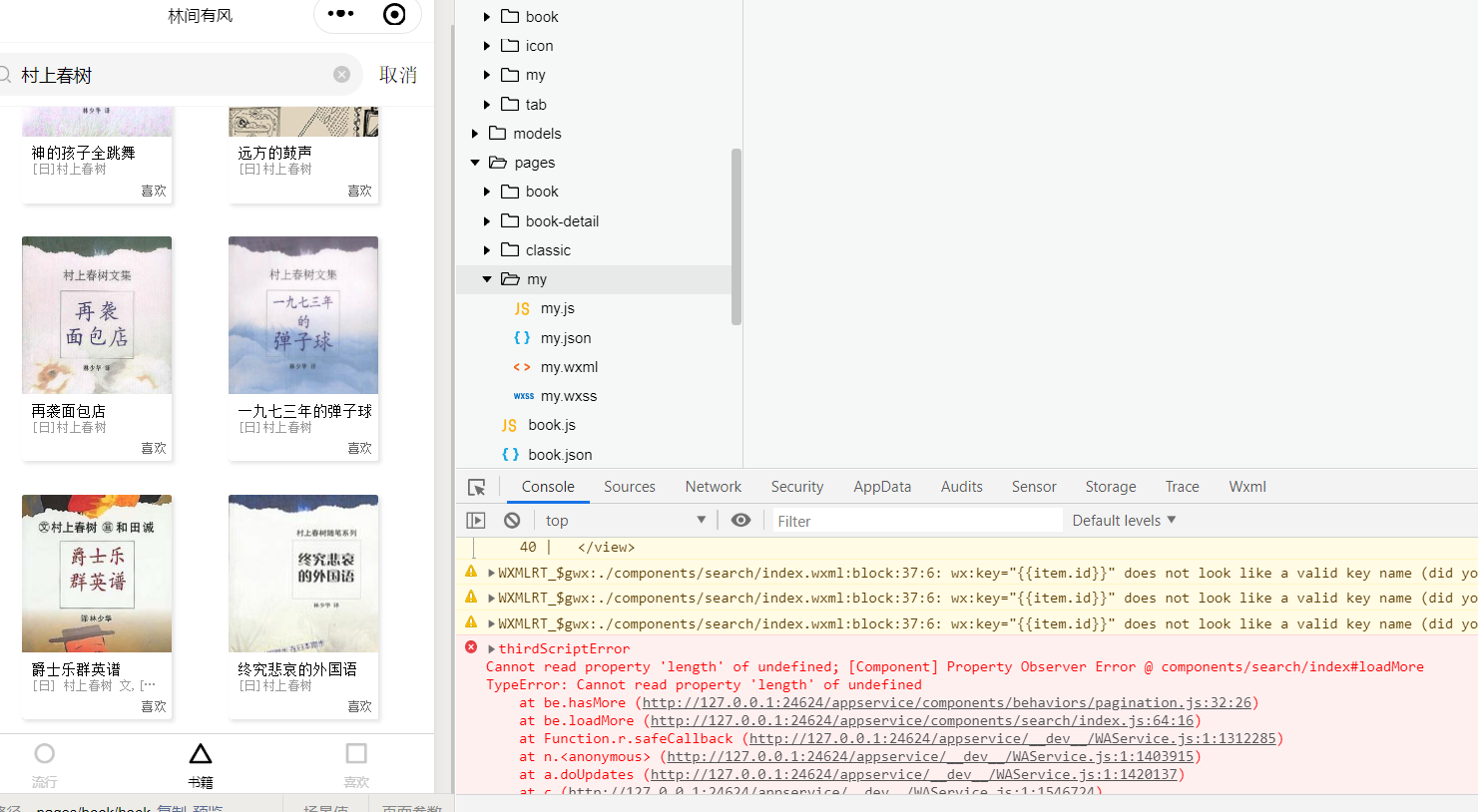Click 喜欢 under 终究悲哀的外国语
This screenshot has width=1478, height=812.
click(x=359, y=706)
